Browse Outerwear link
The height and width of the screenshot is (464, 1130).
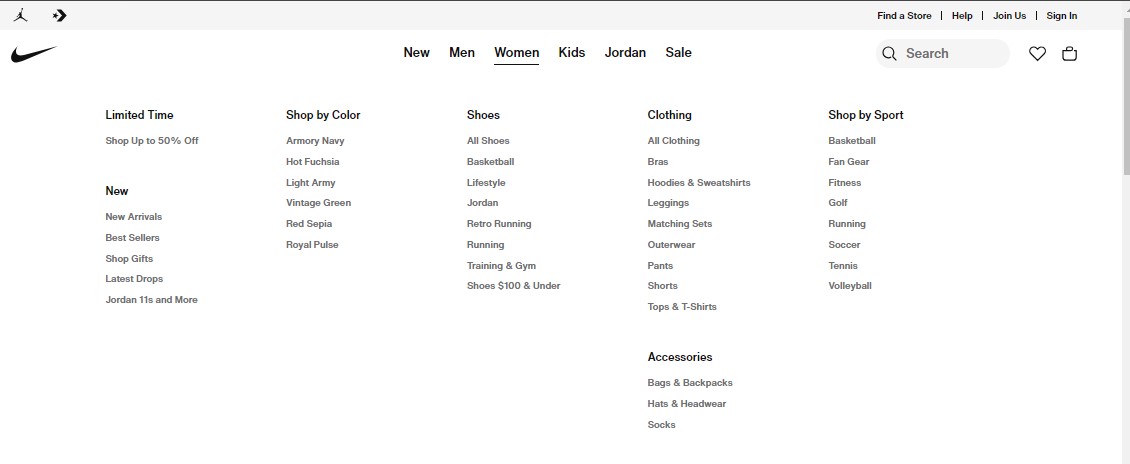point(671,245)
